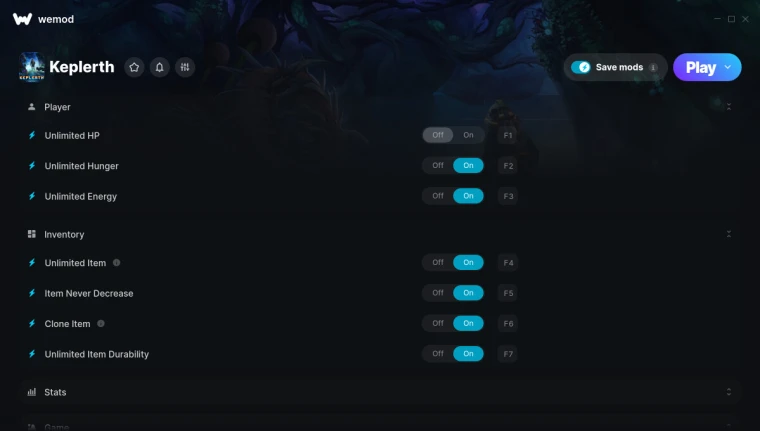This screenshot has width=760, height=431.
Task: Click the Keplerth game thumbnail
Action: [x=32, y=67]
